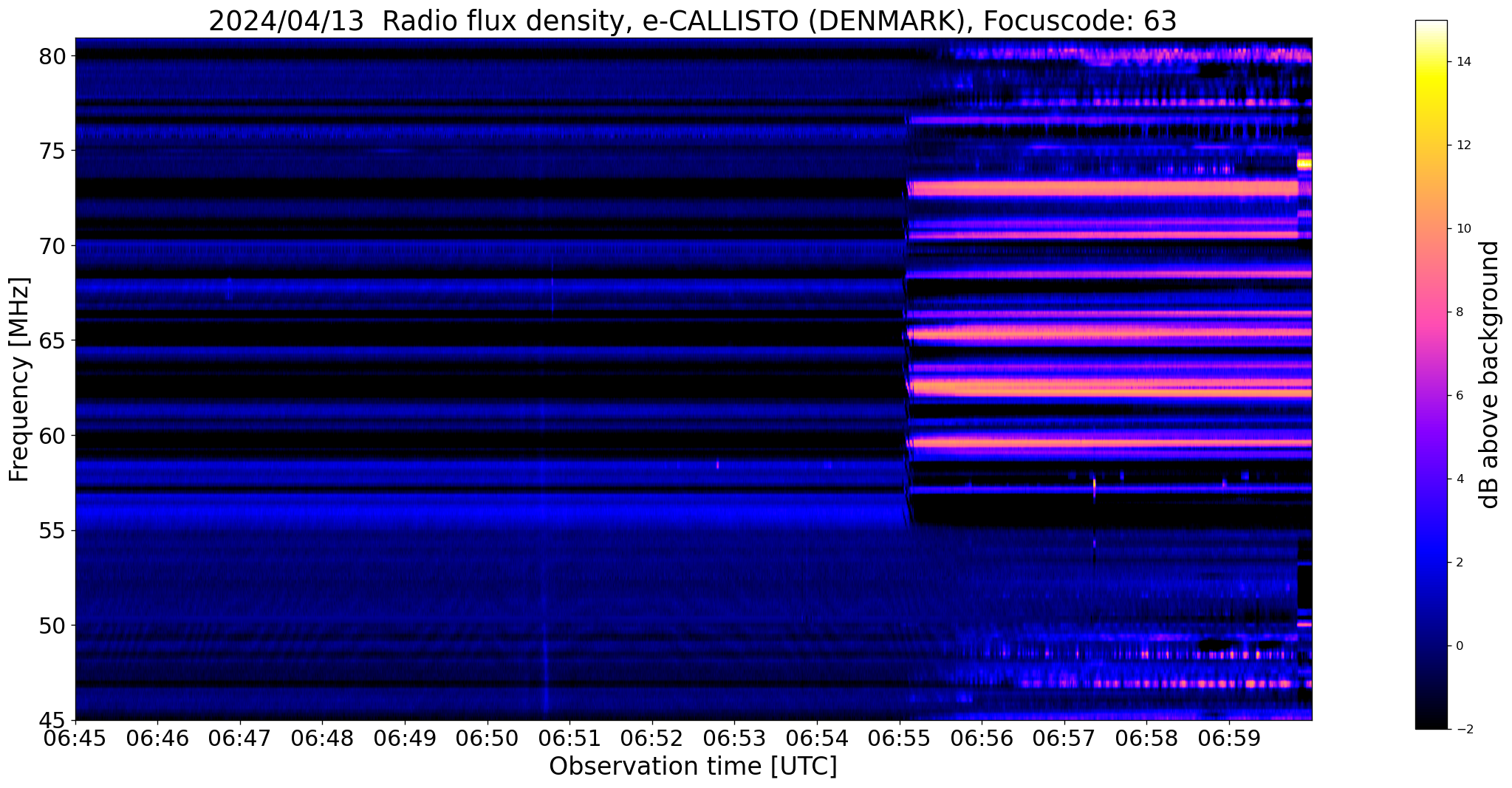Click the 'Frequency [MHz]' y-axis label

19,380
